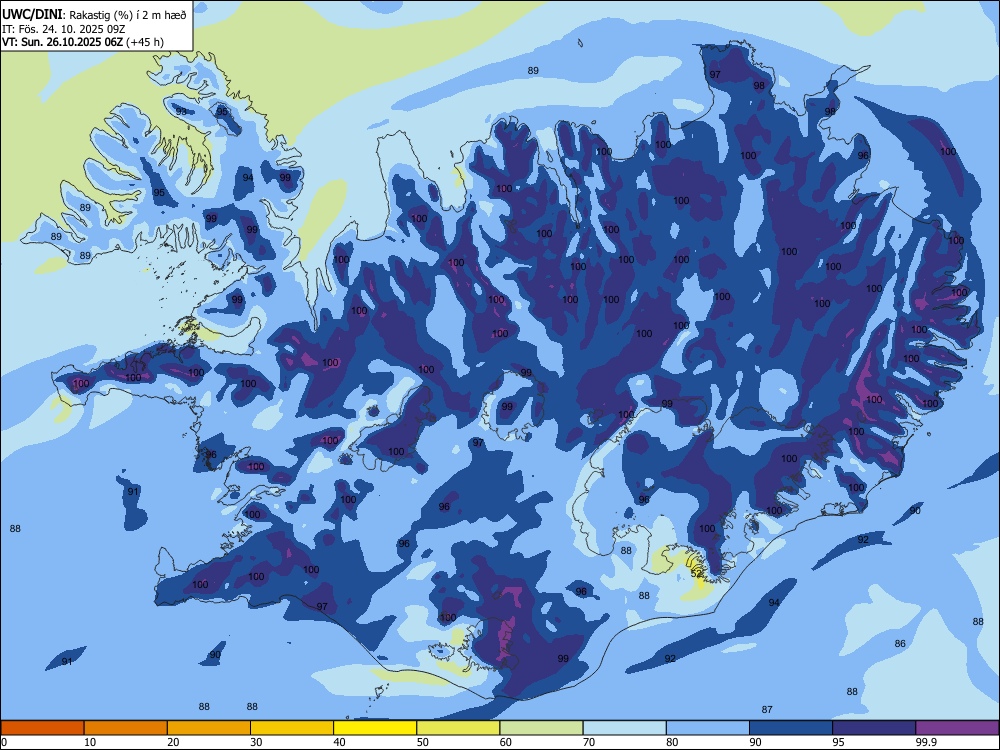
Task: Select the "70" legend scale label
Action: [x=589, y=742]
